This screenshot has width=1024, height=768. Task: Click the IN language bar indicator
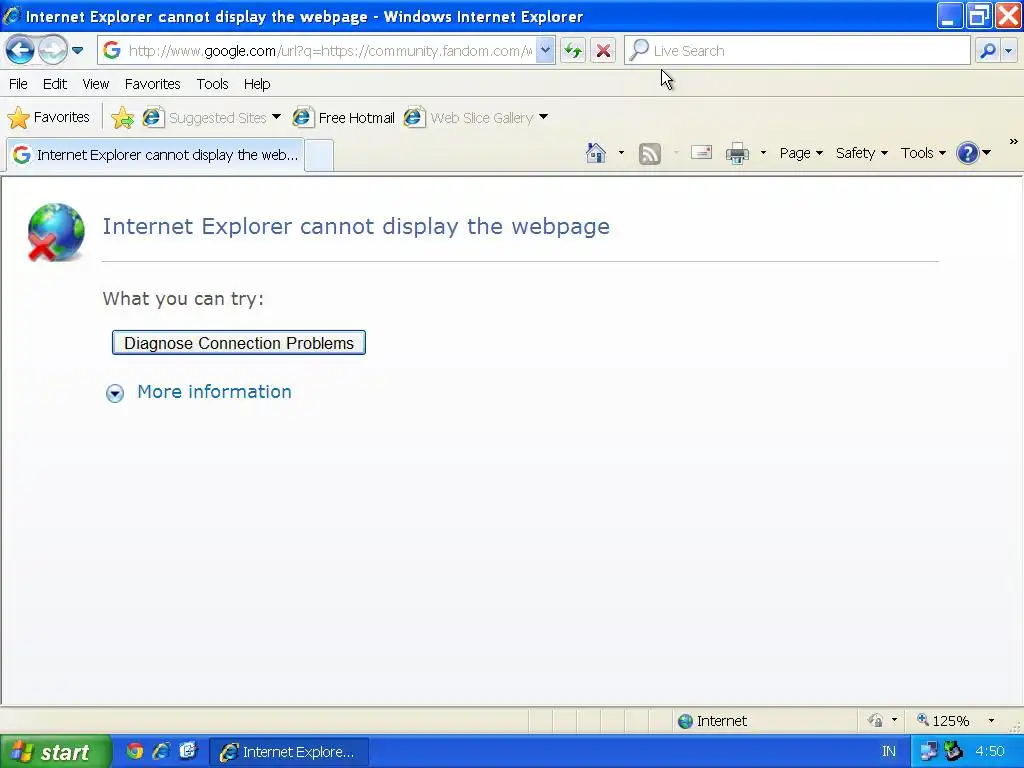[x=889, y=752]
